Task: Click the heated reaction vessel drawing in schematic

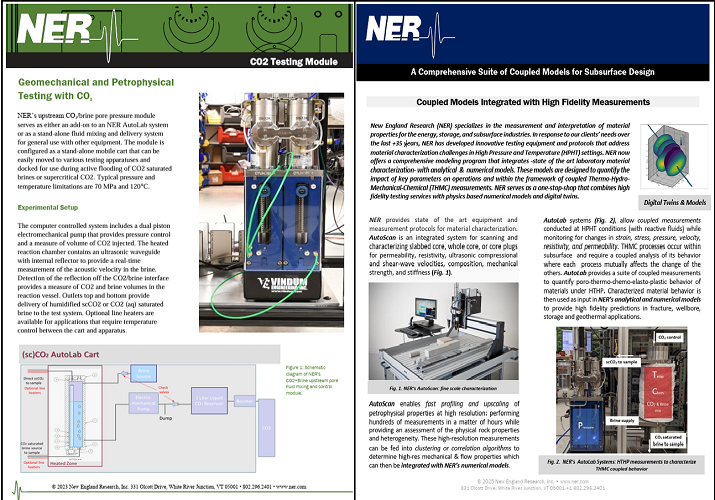Action: click(x=76, y=415)
